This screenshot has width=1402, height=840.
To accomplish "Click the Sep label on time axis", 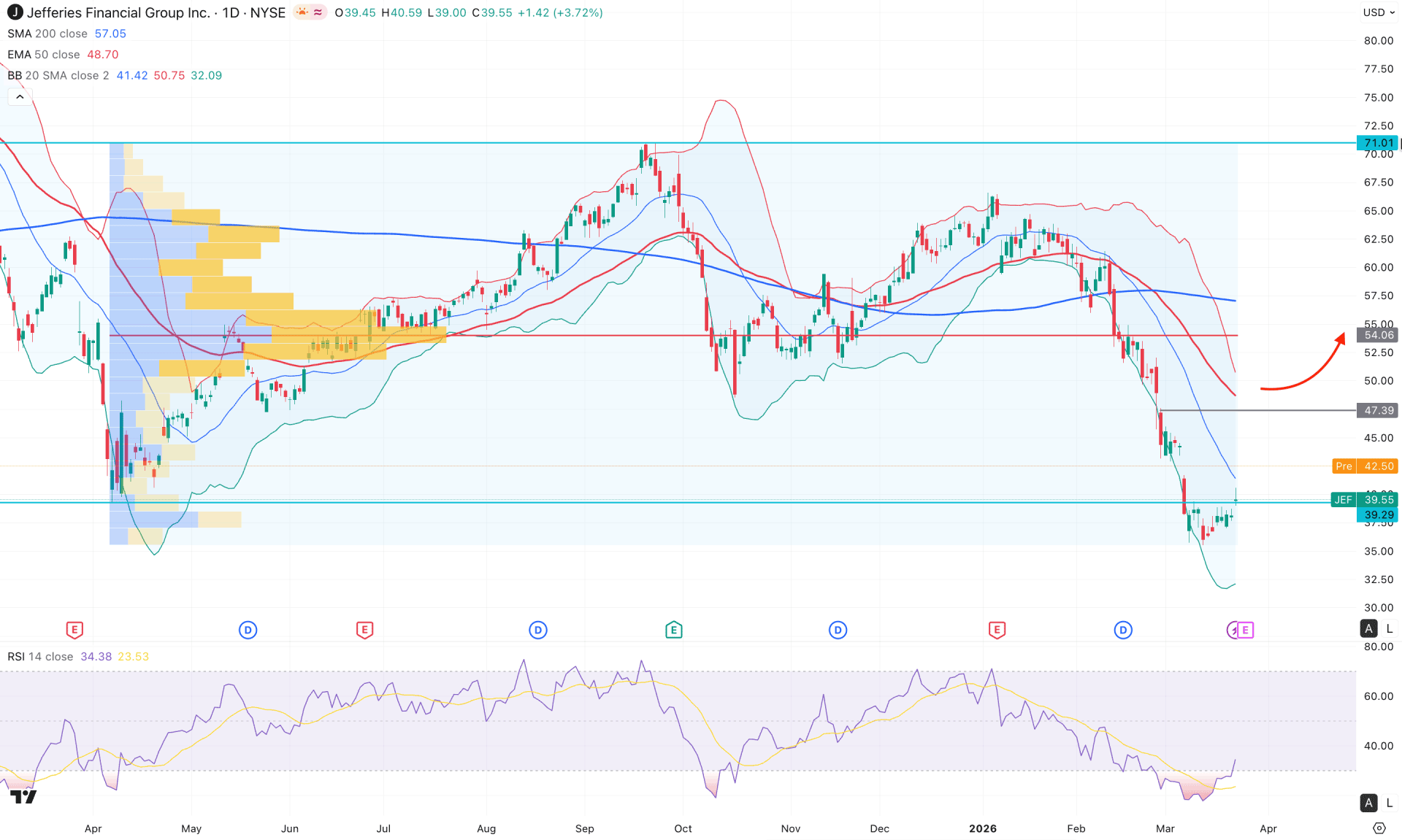I will (x=585, y=828).
